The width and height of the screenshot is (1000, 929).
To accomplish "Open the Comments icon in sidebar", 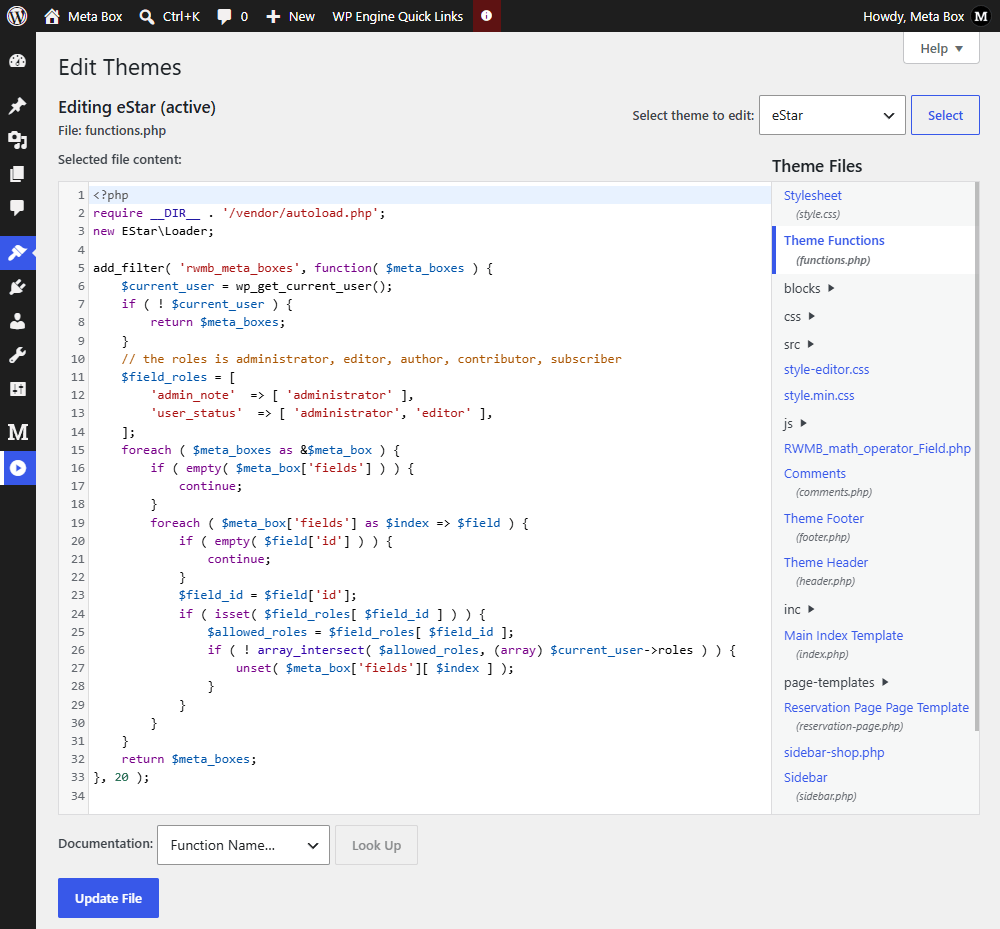I will click(17, 208).
